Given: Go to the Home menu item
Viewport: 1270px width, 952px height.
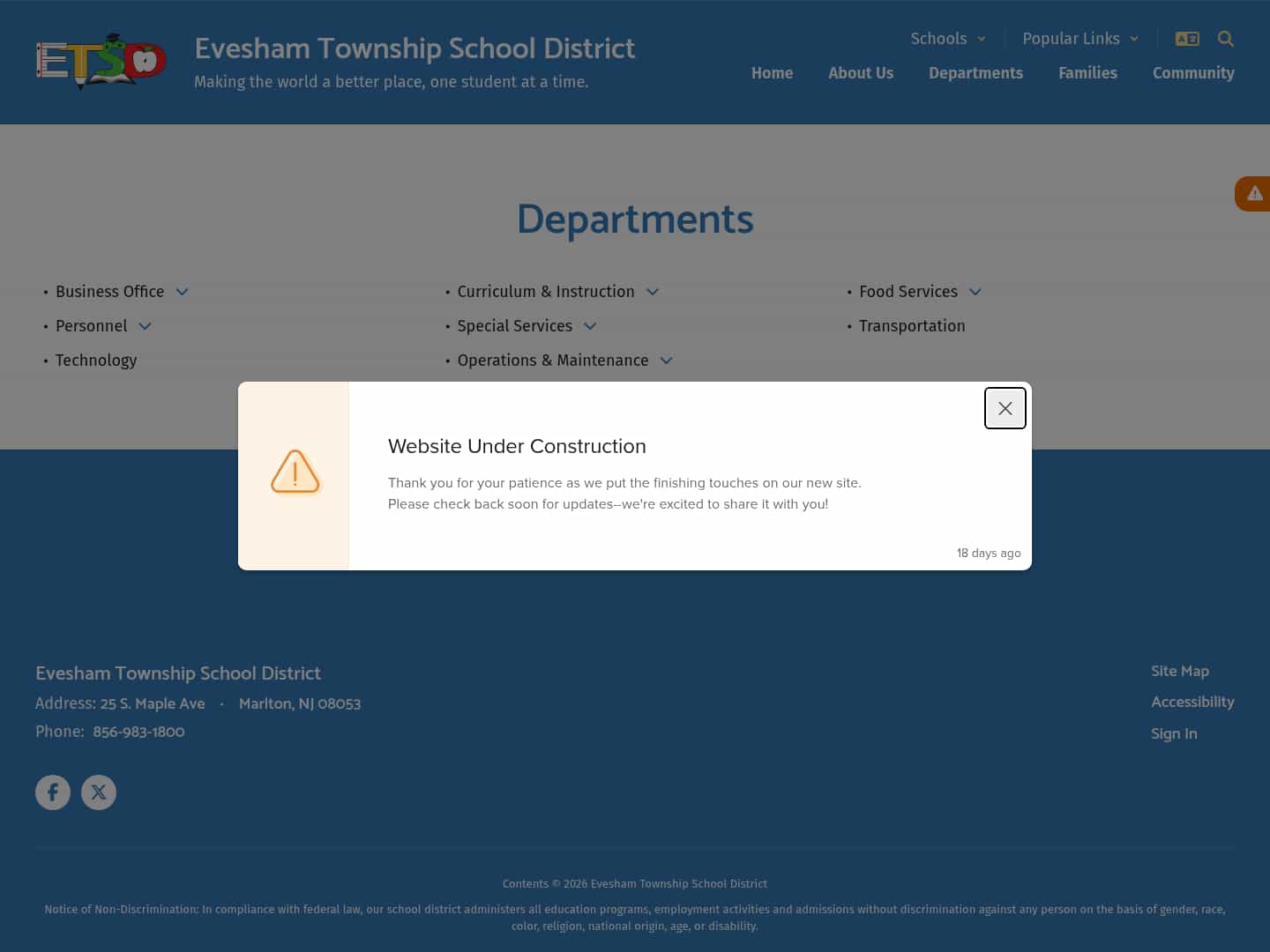Looking at the screenshot, I should click(x=772, y=73).
